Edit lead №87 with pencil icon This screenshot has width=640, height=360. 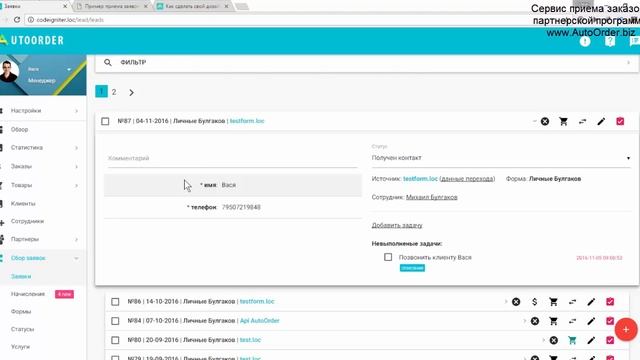click(x=601, y=122)
